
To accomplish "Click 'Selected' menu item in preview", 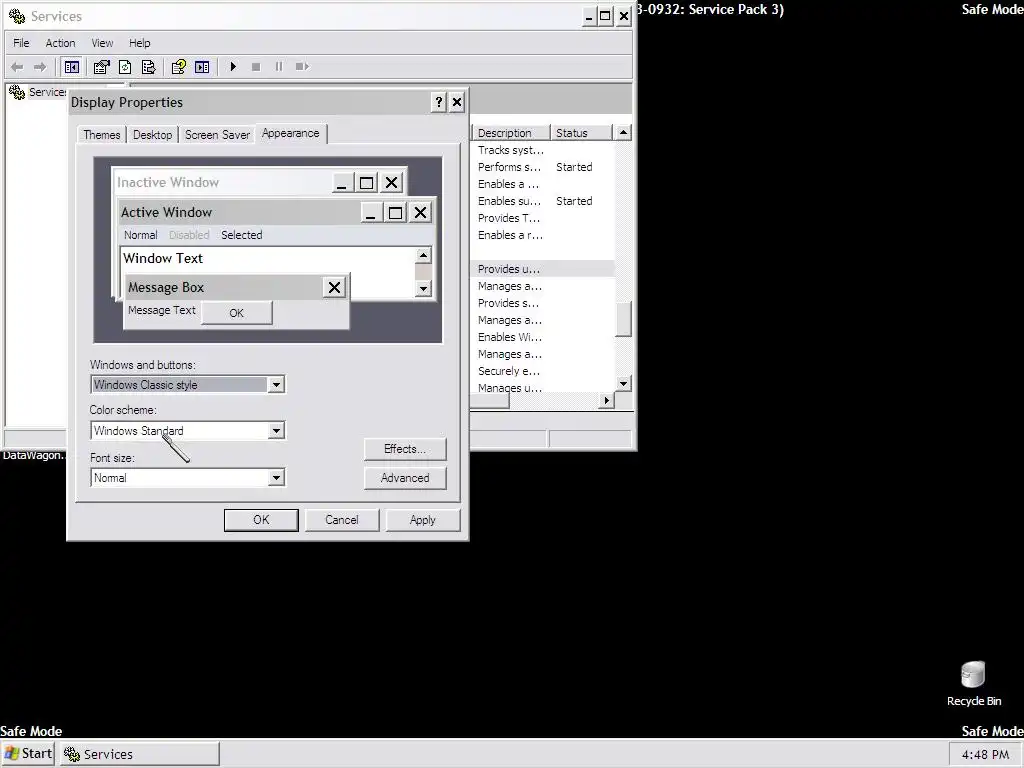I will [x=242, y=235].
